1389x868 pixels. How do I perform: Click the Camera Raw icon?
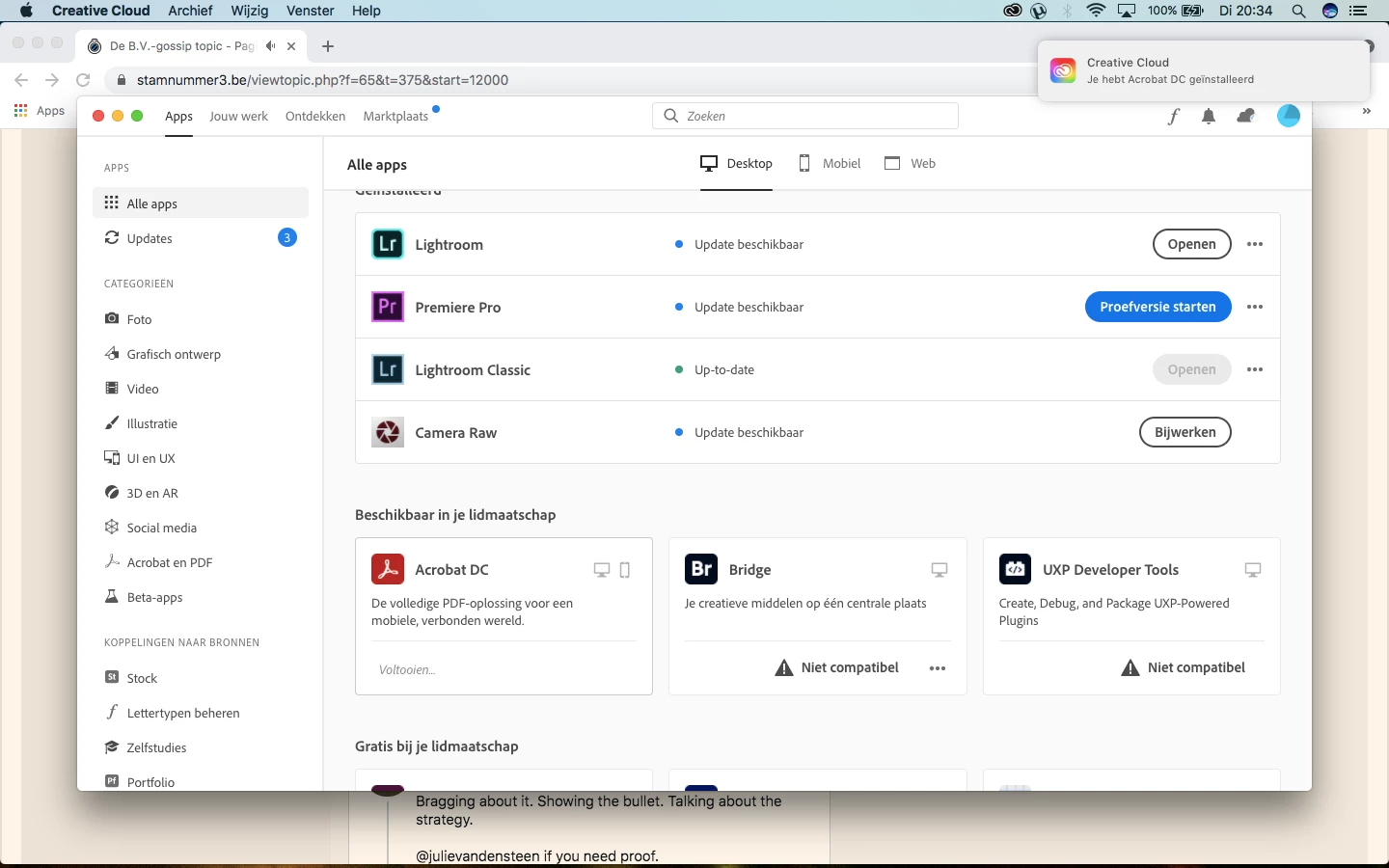(x=388, y=432)
